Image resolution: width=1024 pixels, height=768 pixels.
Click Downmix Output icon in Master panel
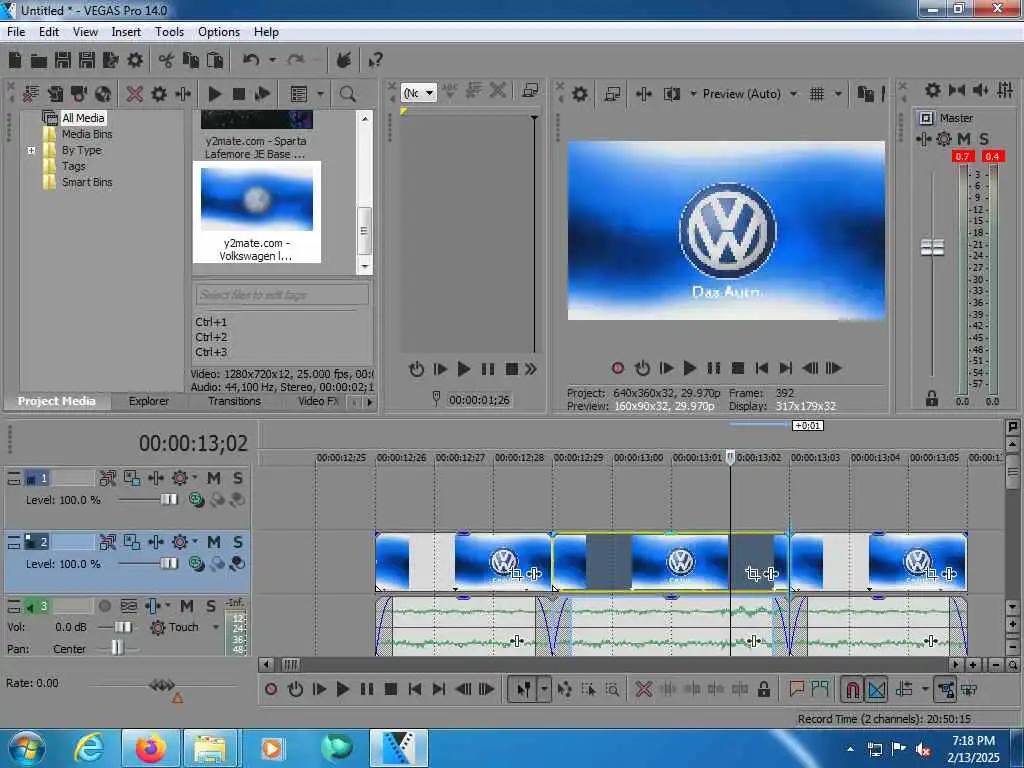(x=957, y=90)
